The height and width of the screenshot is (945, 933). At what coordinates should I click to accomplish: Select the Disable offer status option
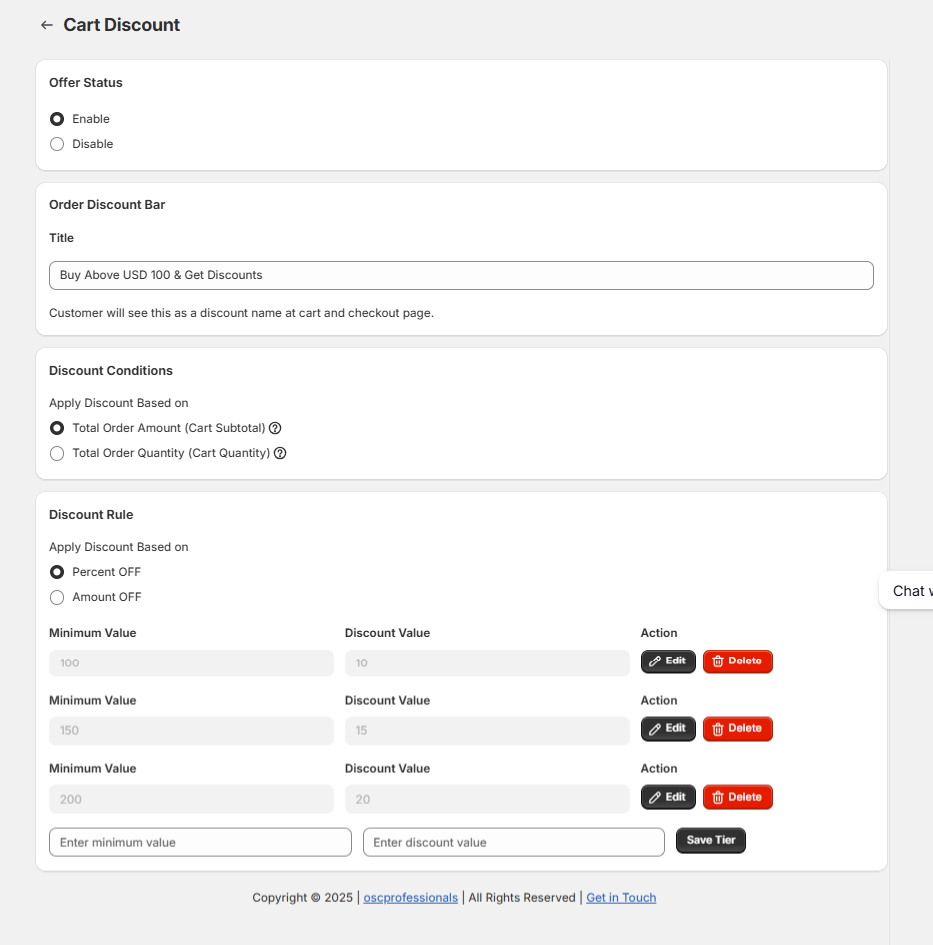point(57,144)
